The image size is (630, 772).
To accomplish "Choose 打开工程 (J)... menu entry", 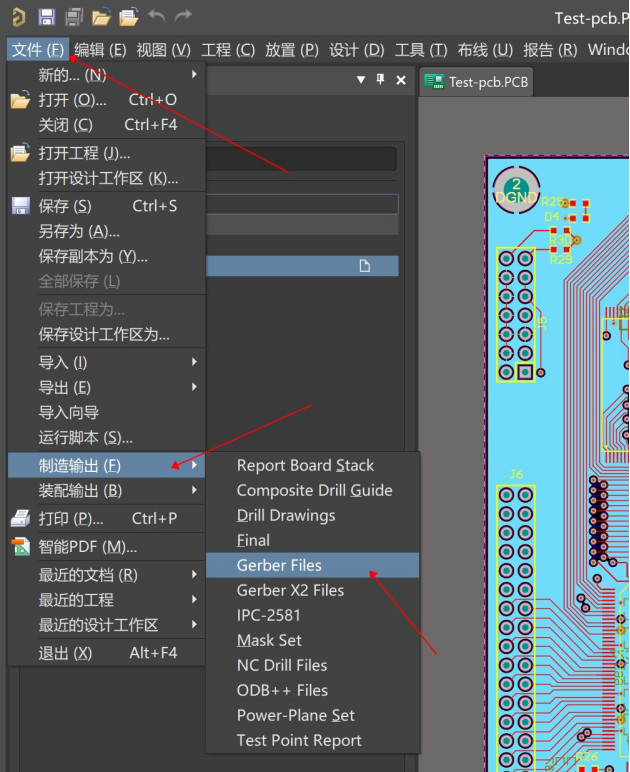I will click(106, 154).
